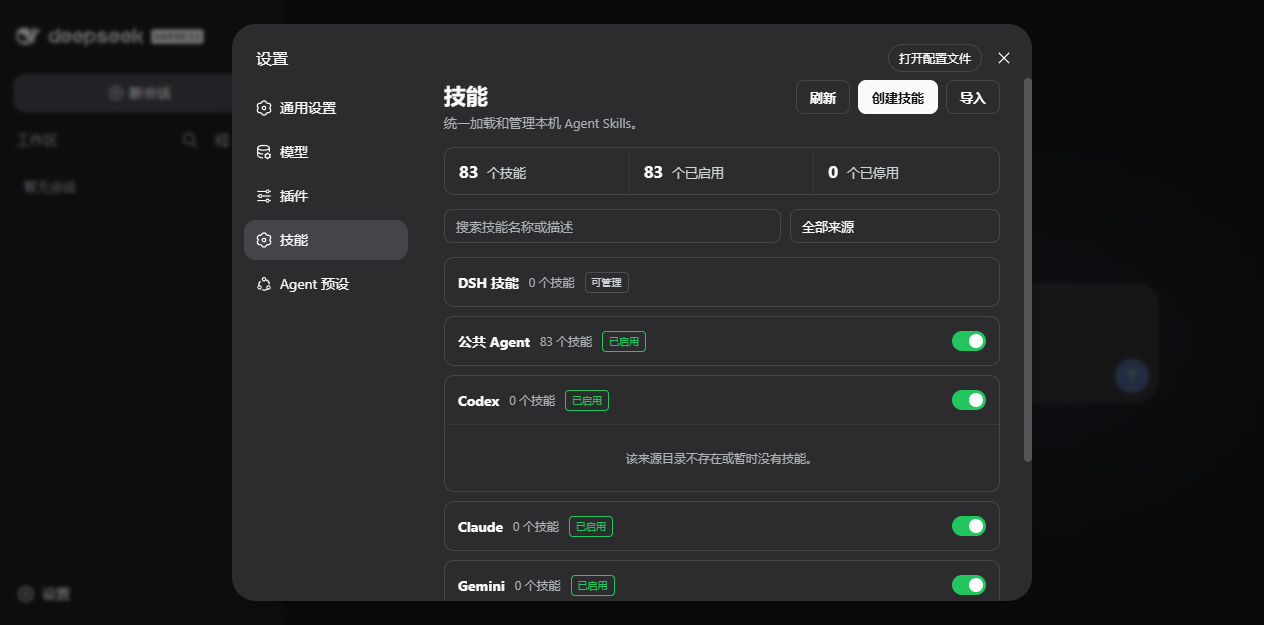1264x625 pixels.
Task: Open the 全部来源 source filter dropdown
Action: point(895,226)
